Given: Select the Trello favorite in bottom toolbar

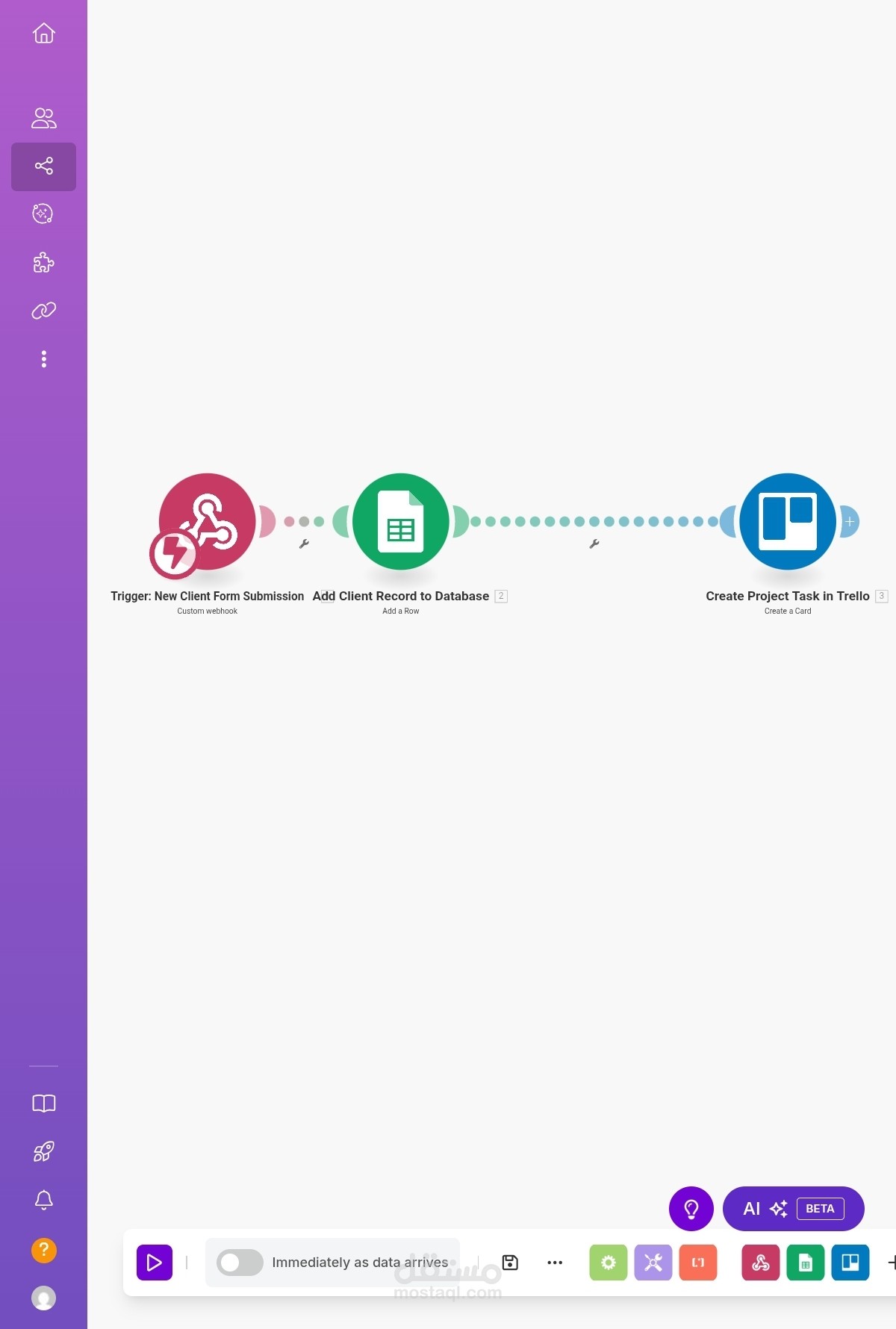Looking at the screenshot, I should [850, 1263].
